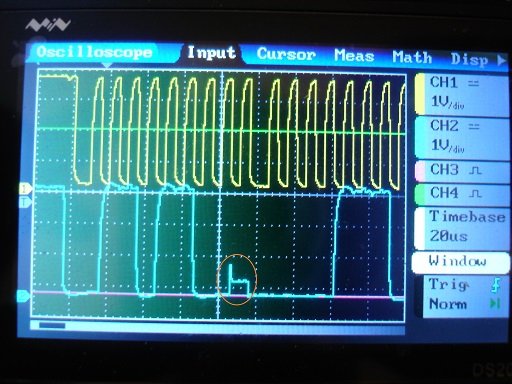
Task: Click the yellow CH1 color strip
Action: 420,94
